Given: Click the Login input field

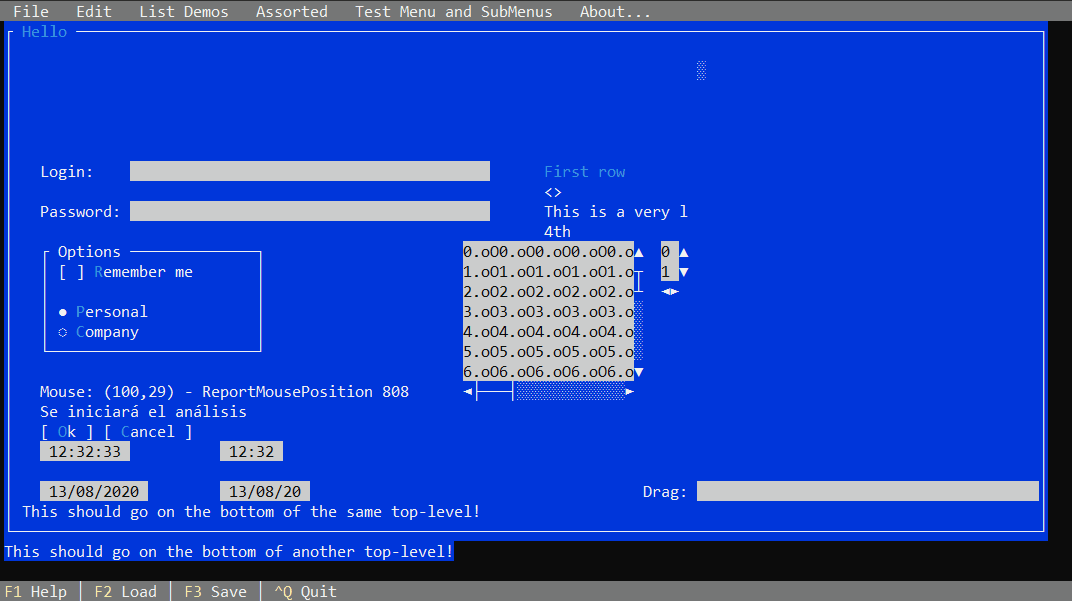Looking at the screenshot, I should pyautogui.click(x=310, y=171).
